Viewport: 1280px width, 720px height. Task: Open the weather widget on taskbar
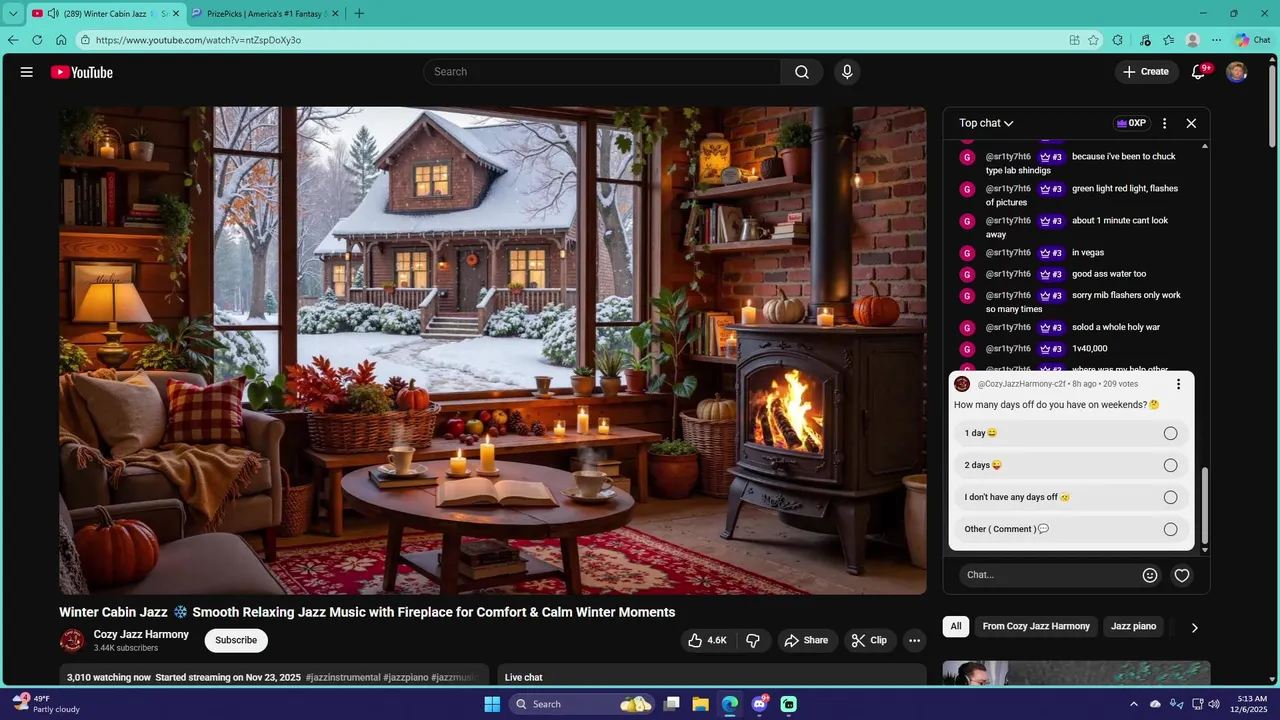click(x=45, y=704)
